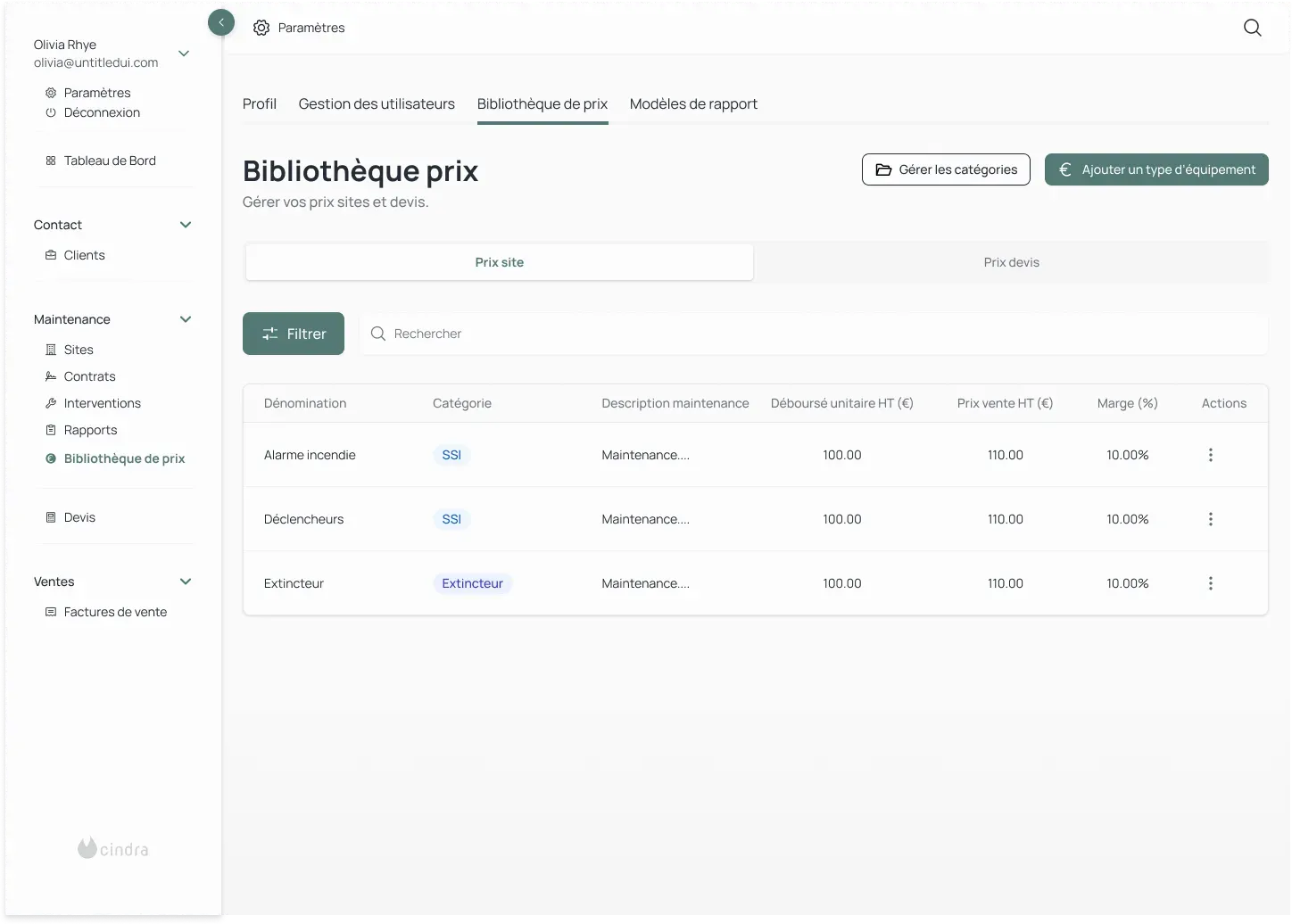Click the Prix vente HT (€) header
Image resolution: width=1292 pixels, height=924 pixels.
pos(1006,403)
